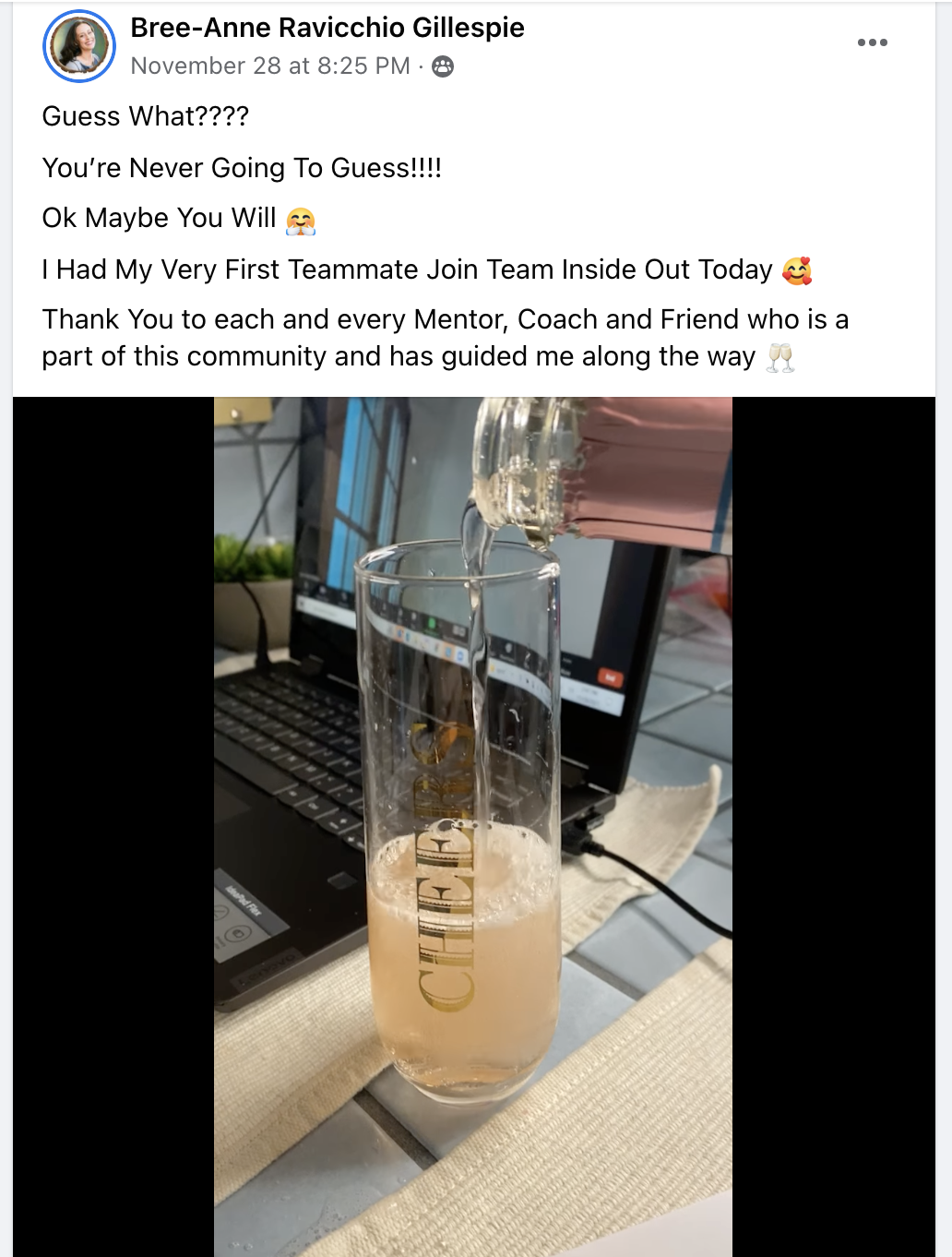The image size is (952, 1257).
Task: Click the clinking champagne glasses emoji
Action: pyautogui.click(x=780, y=357)
